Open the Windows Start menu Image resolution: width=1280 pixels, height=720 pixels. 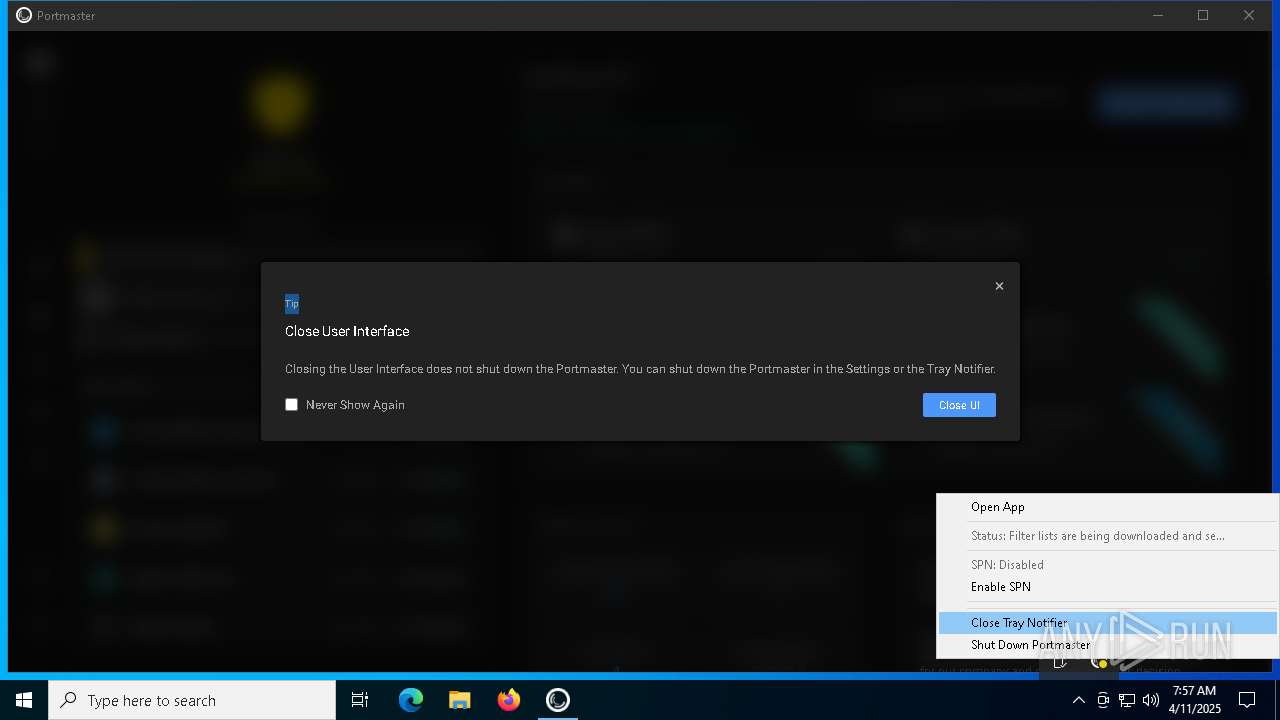coord(24,700)
